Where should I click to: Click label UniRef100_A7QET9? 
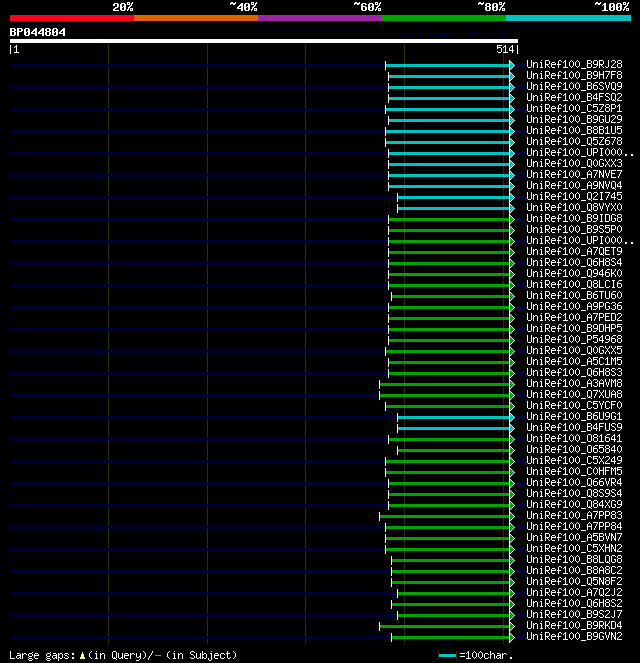(574, 251)
